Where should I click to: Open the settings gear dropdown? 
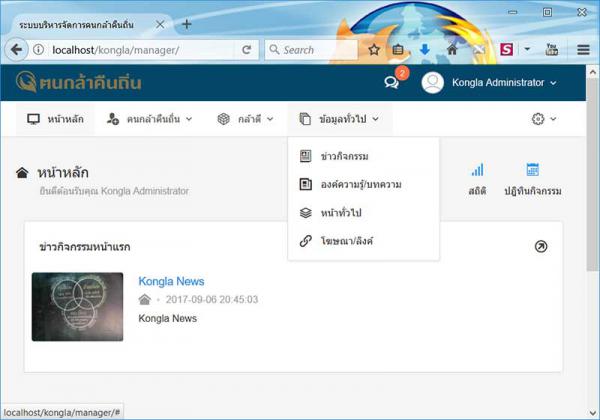(x=543, y=119)
